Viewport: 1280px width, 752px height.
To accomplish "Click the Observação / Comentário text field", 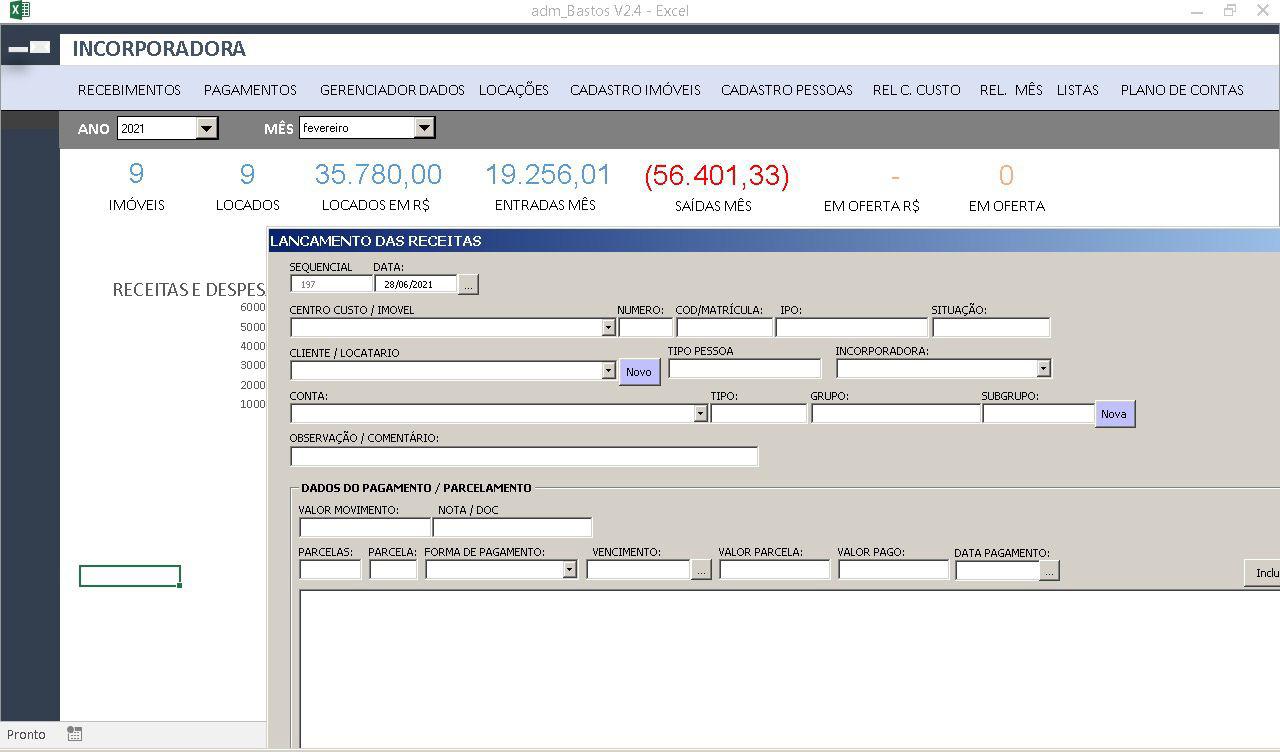I will tap(524, 457).
